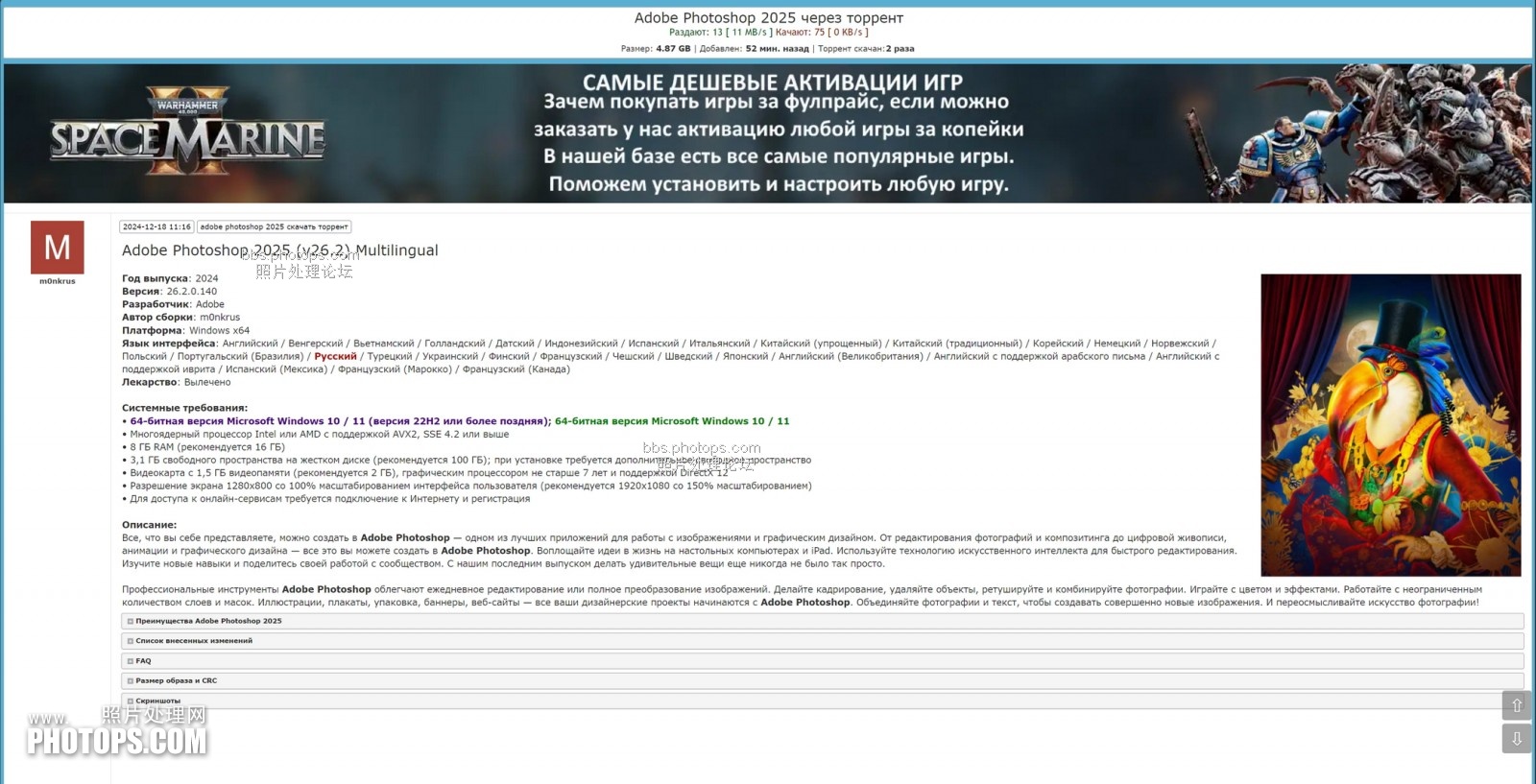Screen dimensions: 1536x784
Task: Click the 'Adobe Photoshop 2025 через торрент' title
Action: (x=768, y=17)
